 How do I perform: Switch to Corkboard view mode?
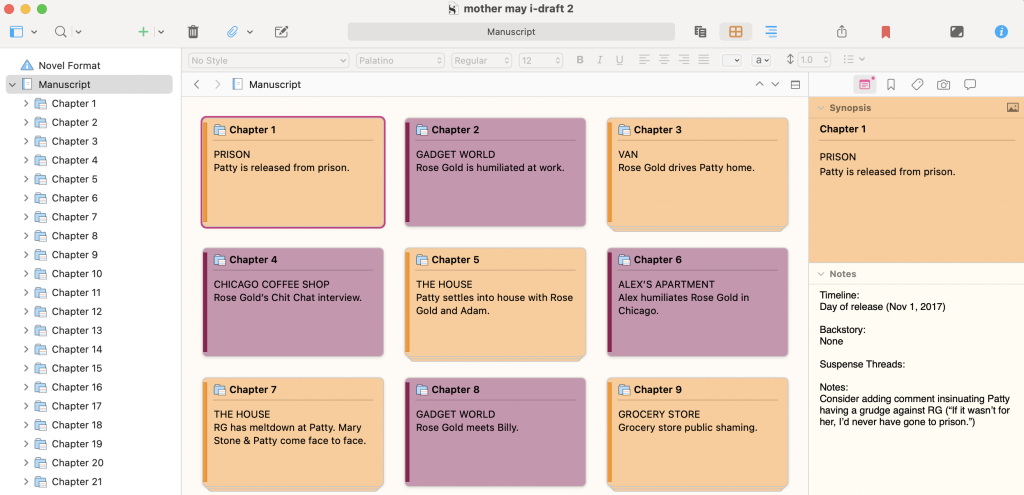point(736,31)
